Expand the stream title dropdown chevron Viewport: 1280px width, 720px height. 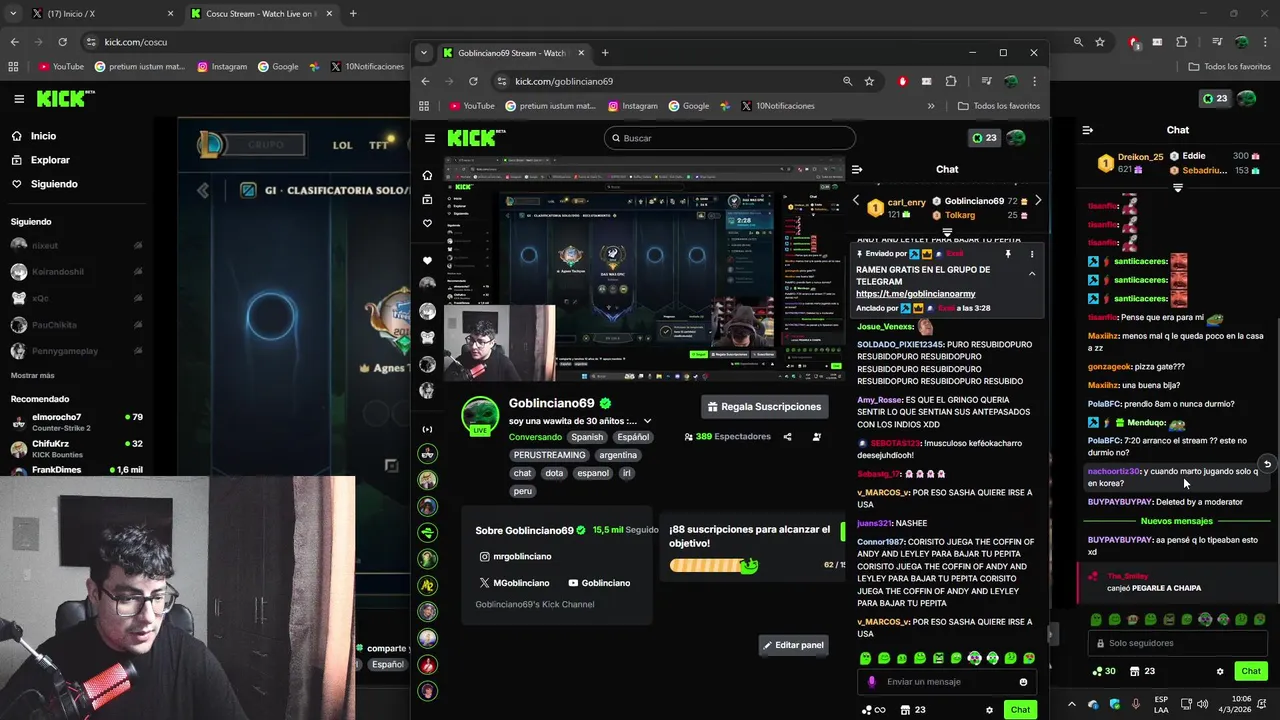(647, 421)
